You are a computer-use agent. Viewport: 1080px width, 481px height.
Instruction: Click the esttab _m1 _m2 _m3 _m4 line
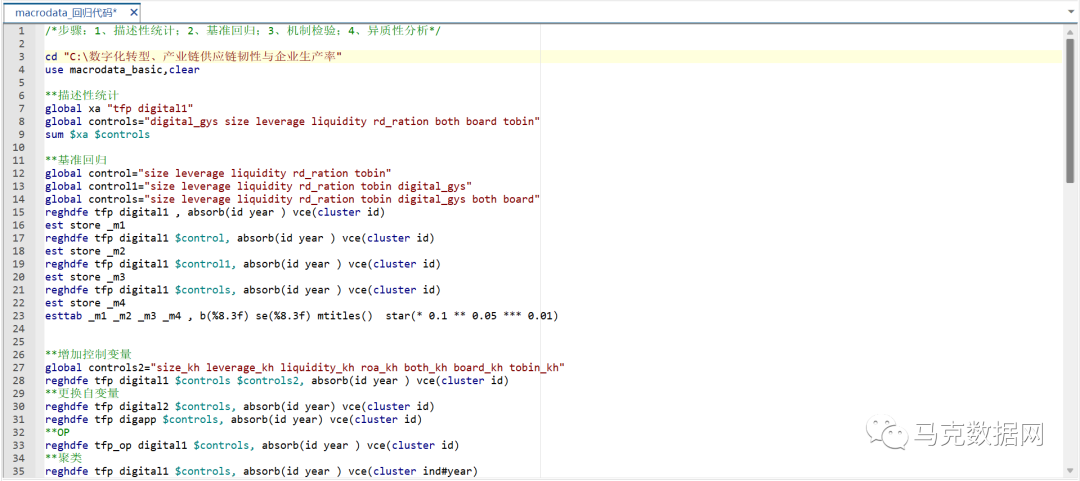point(301,316)
